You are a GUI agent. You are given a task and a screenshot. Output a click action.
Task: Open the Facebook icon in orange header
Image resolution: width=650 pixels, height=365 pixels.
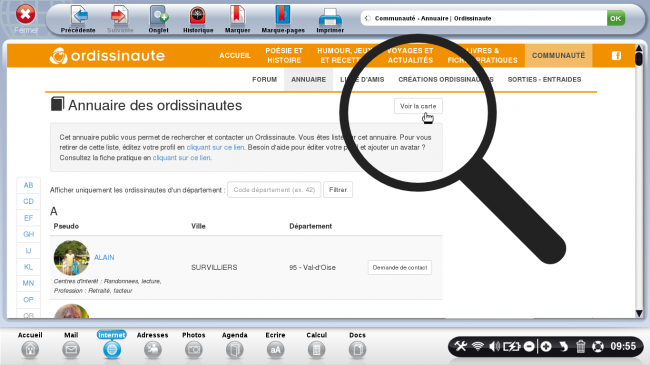616,56
